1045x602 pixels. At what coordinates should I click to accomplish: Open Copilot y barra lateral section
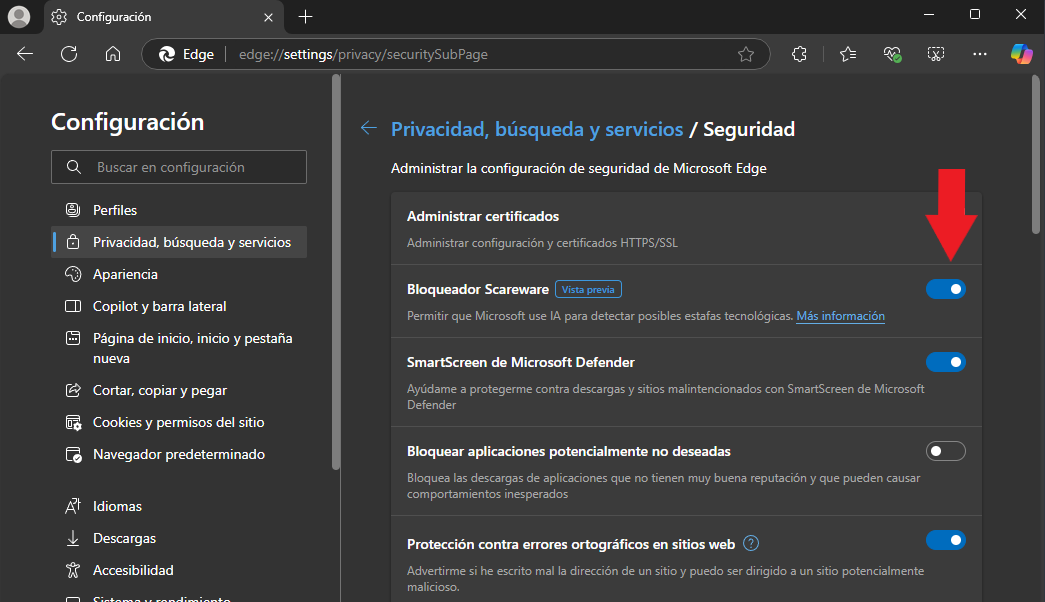tap(179, 306)
